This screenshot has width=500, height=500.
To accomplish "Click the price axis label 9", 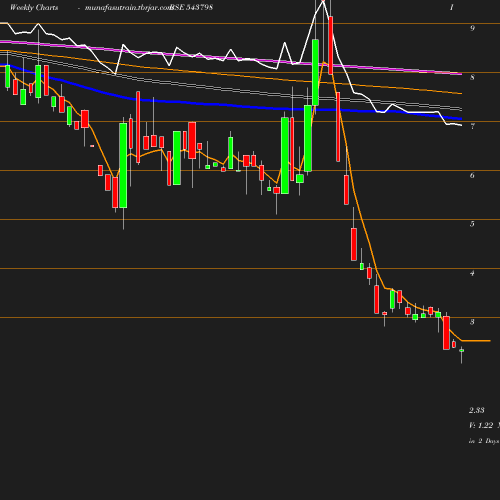I will coord(472,28).
